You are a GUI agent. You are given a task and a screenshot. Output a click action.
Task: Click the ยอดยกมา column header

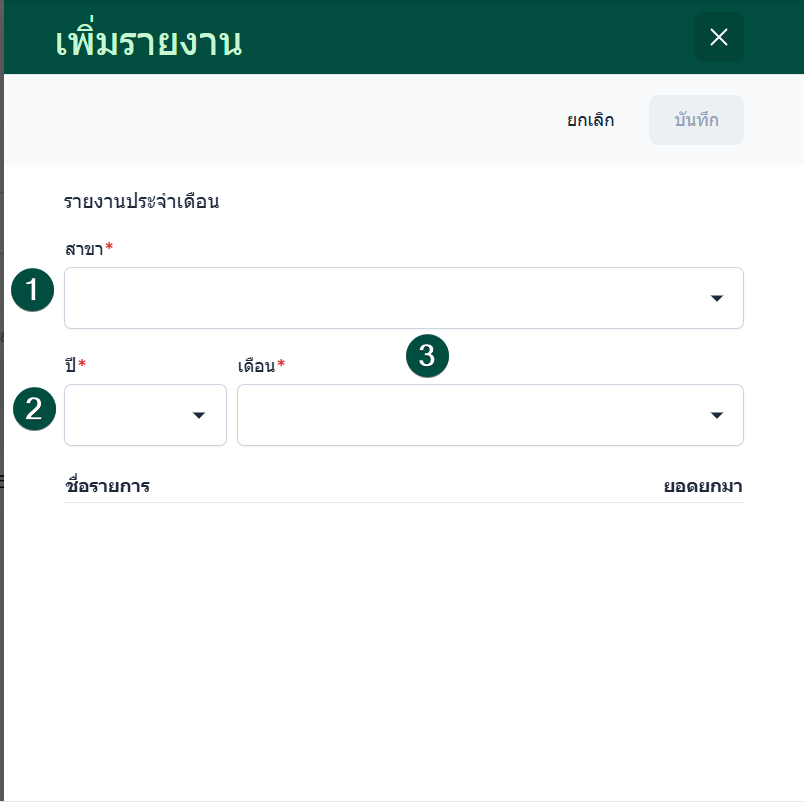pyautogui.click(x=703, y=486)
